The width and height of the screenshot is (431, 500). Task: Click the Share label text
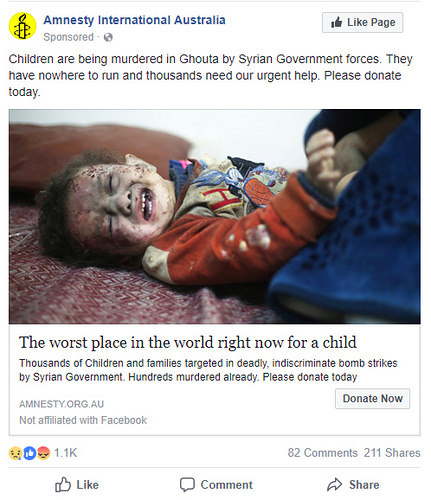364,485
